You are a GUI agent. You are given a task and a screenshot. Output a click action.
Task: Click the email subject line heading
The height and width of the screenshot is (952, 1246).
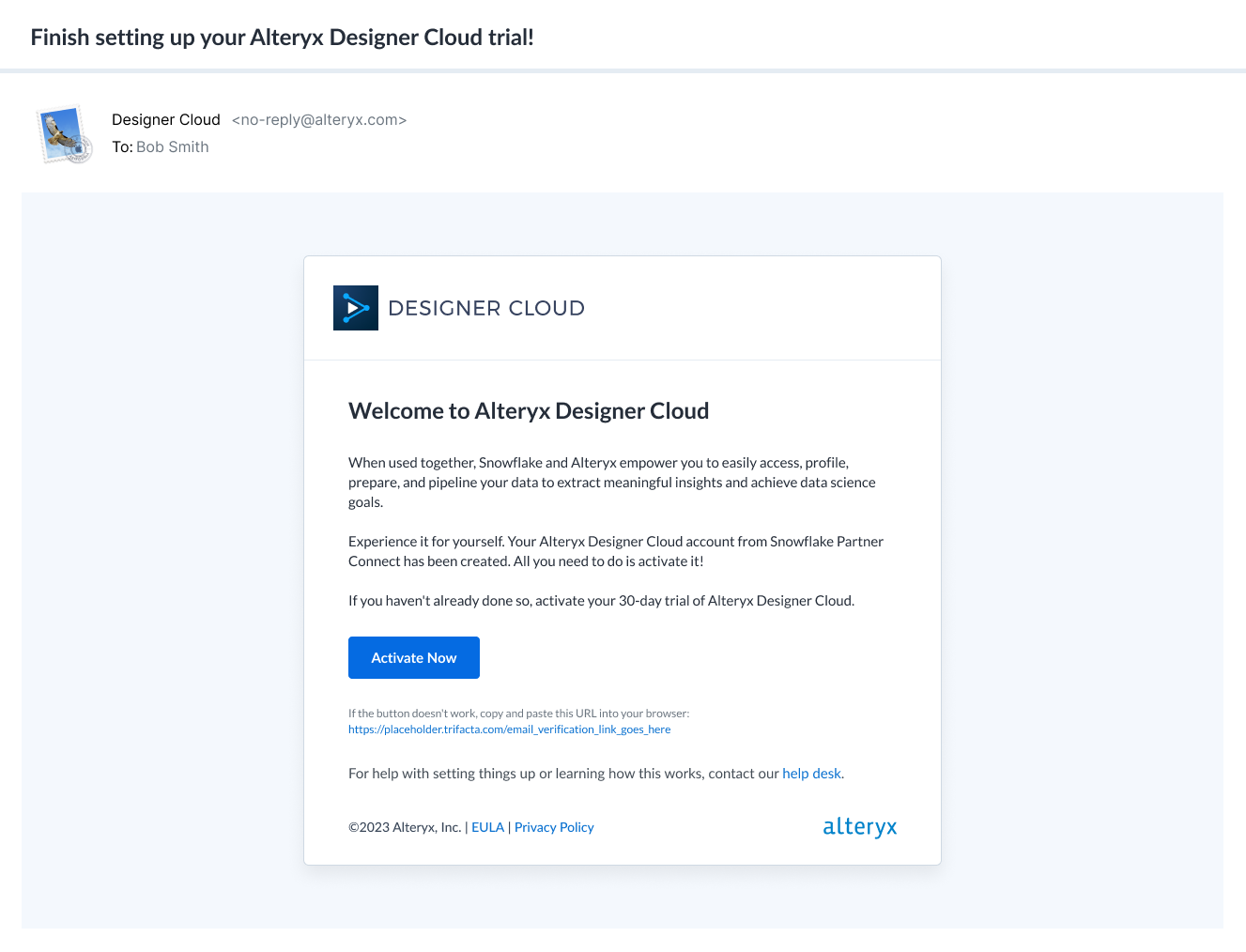coord(282,38)
